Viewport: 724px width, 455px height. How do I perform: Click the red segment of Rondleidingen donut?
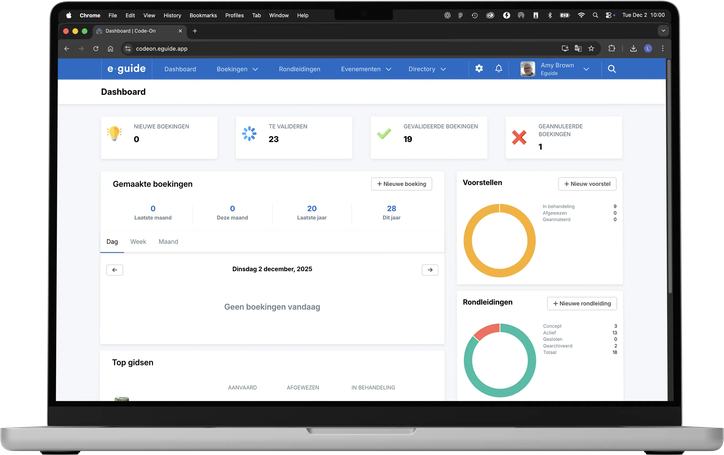(x=486, y=331)
